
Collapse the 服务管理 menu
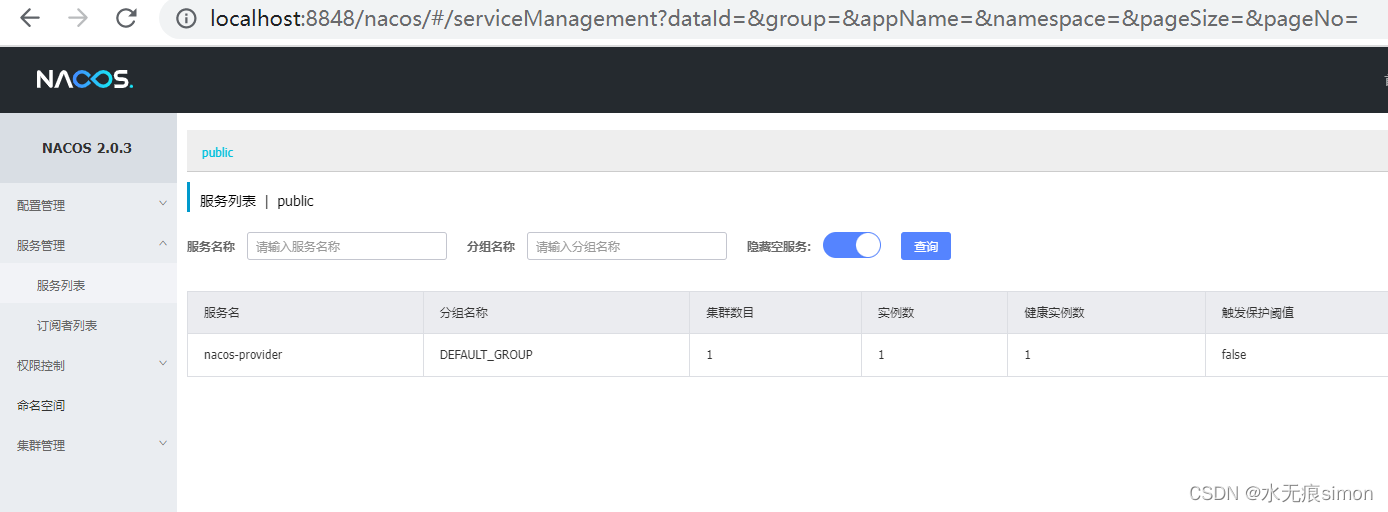click(88, 245)
